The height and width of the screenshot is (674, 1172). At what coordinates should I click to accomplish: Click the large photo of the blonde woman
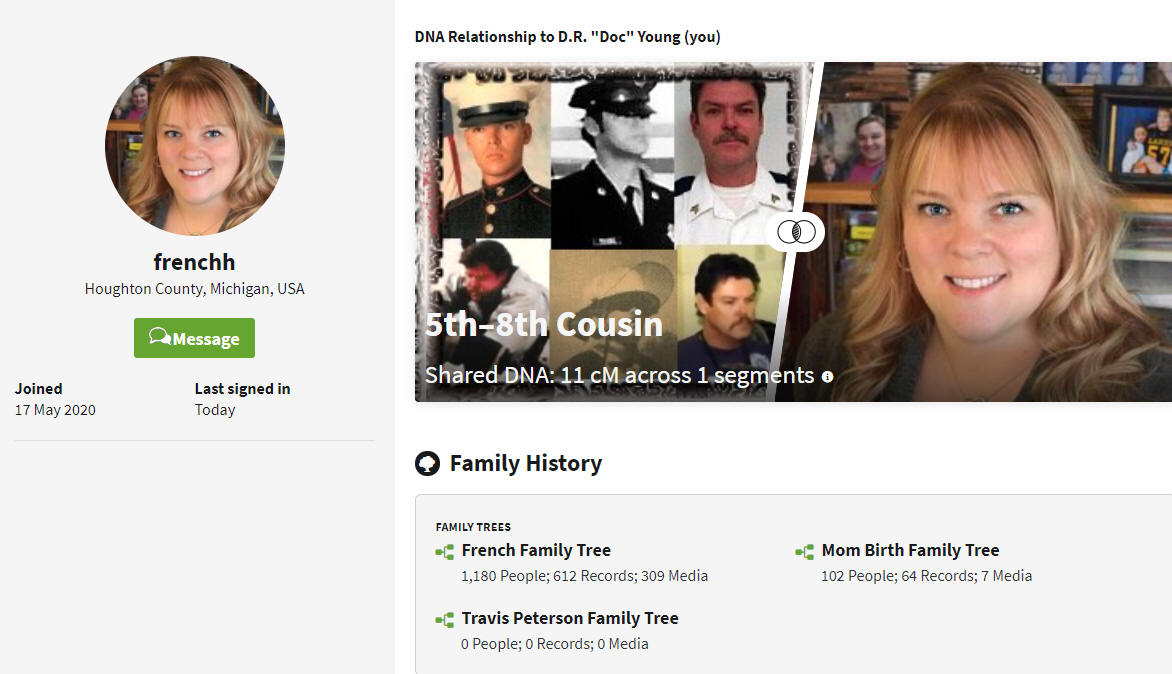987,232
